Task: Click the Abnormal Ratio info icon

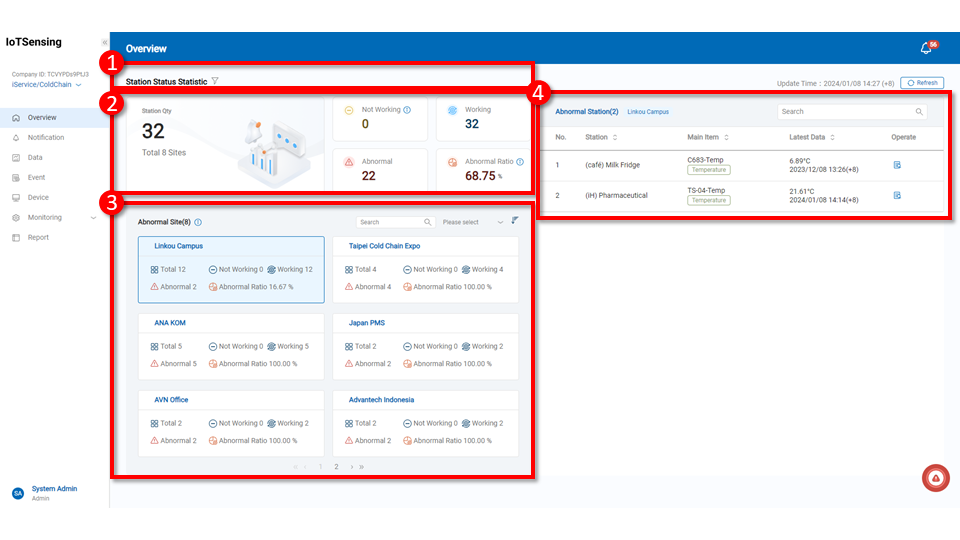Action: (x=520, y=161)
